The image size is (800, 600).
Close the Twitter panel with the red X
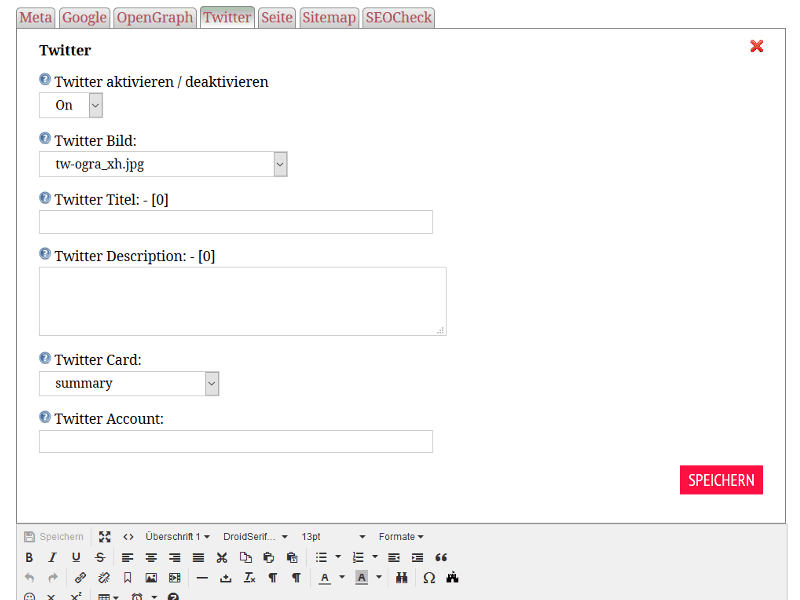tap(757, 46)
